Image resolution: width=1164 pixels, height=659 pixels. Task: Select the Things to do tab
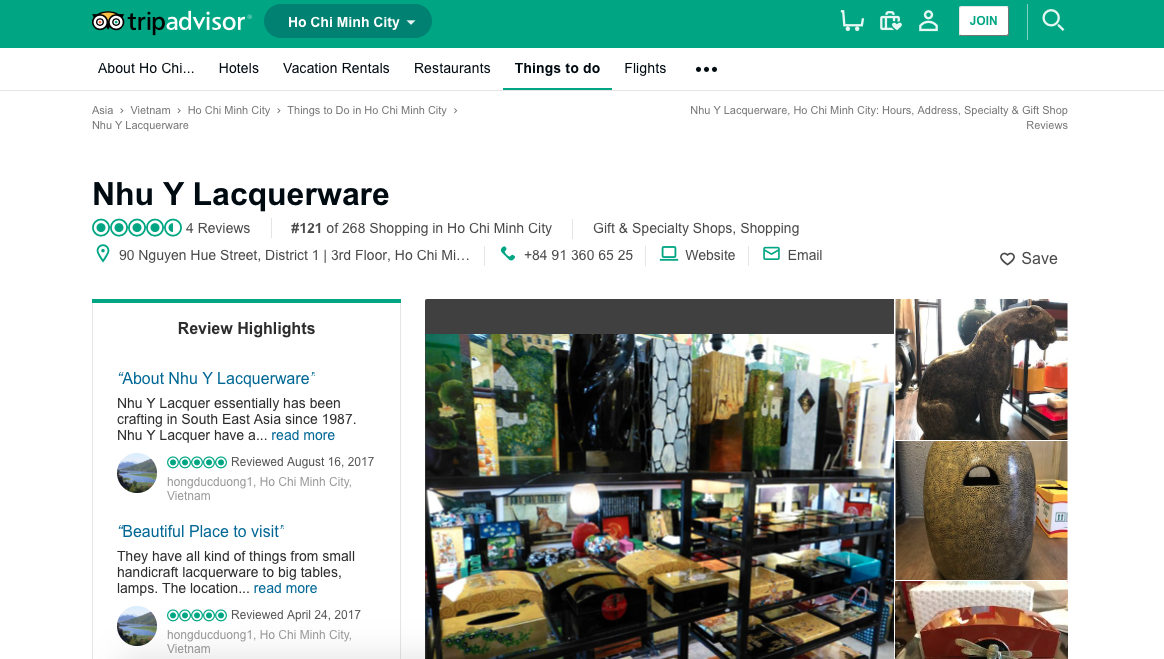pyautogui.click(x=558, y=68)
